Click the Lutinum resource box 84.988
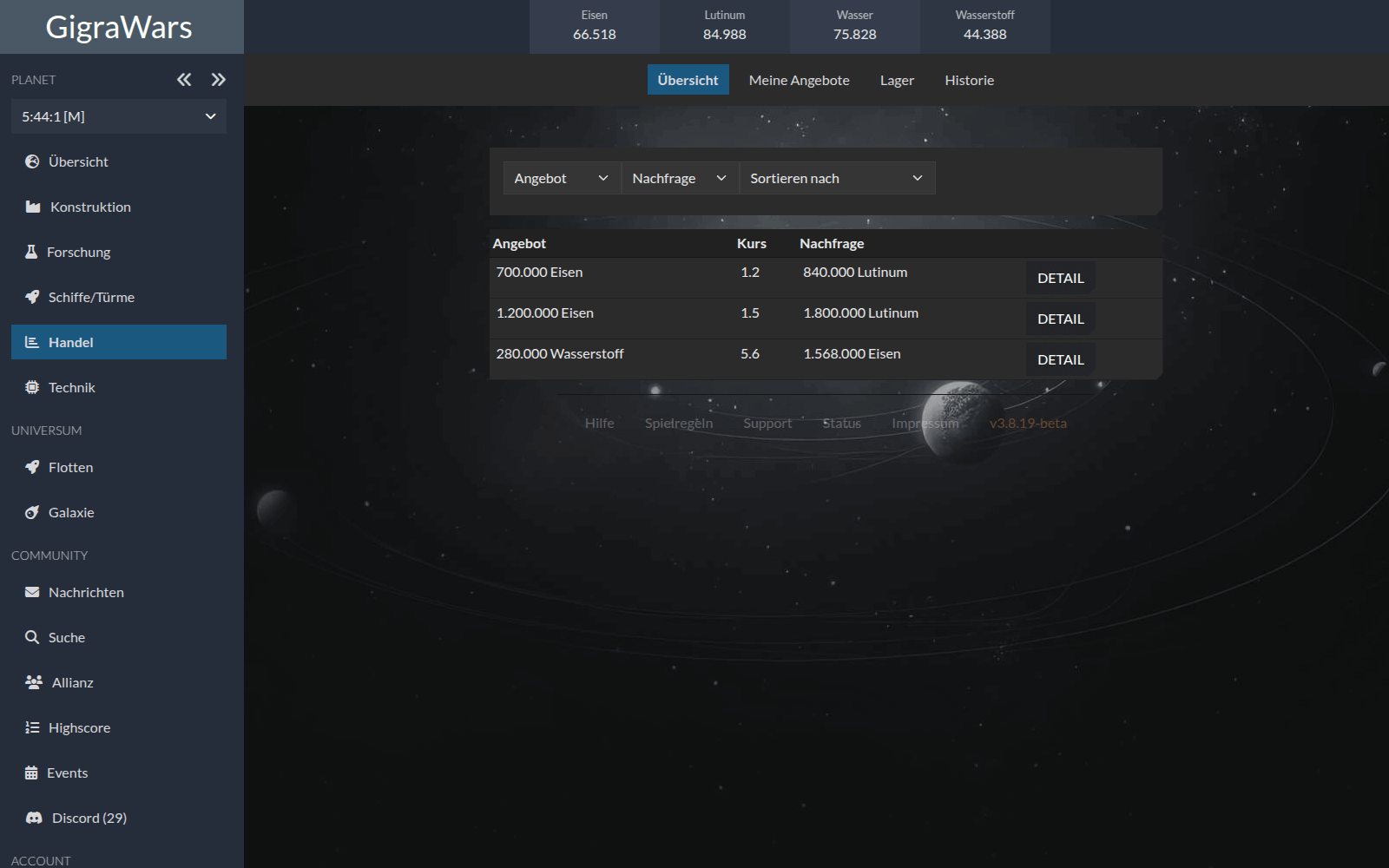The height and width of the screenshot is (868, 1389). click(725, 26)
